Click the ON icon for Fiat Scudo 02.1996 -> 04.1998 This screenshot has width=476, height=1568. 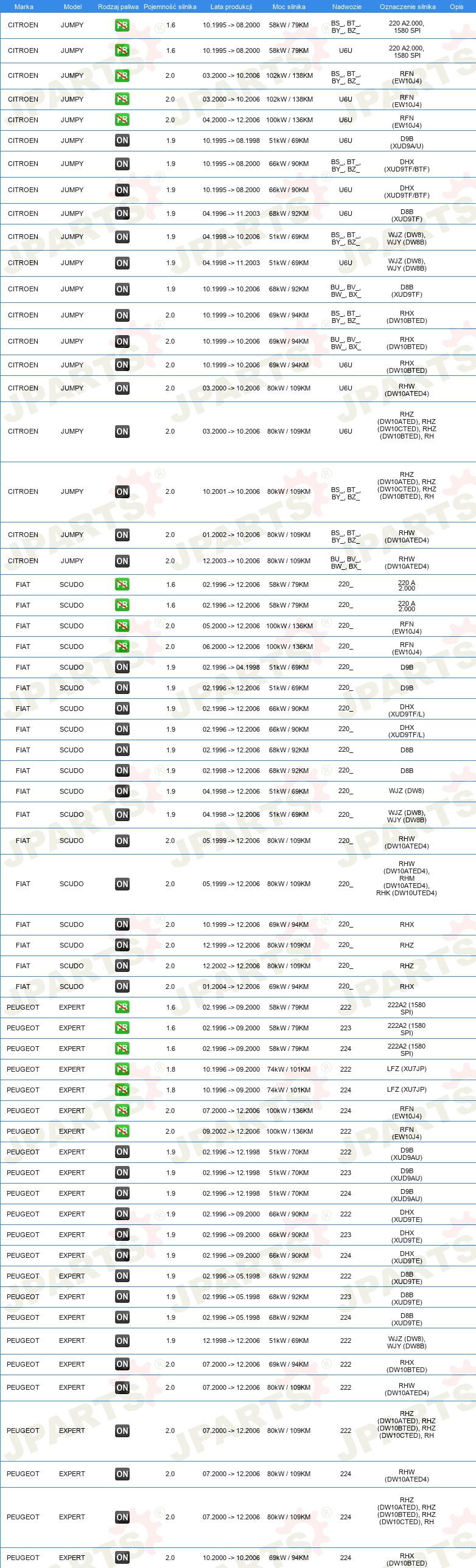(x=122, y=667)
